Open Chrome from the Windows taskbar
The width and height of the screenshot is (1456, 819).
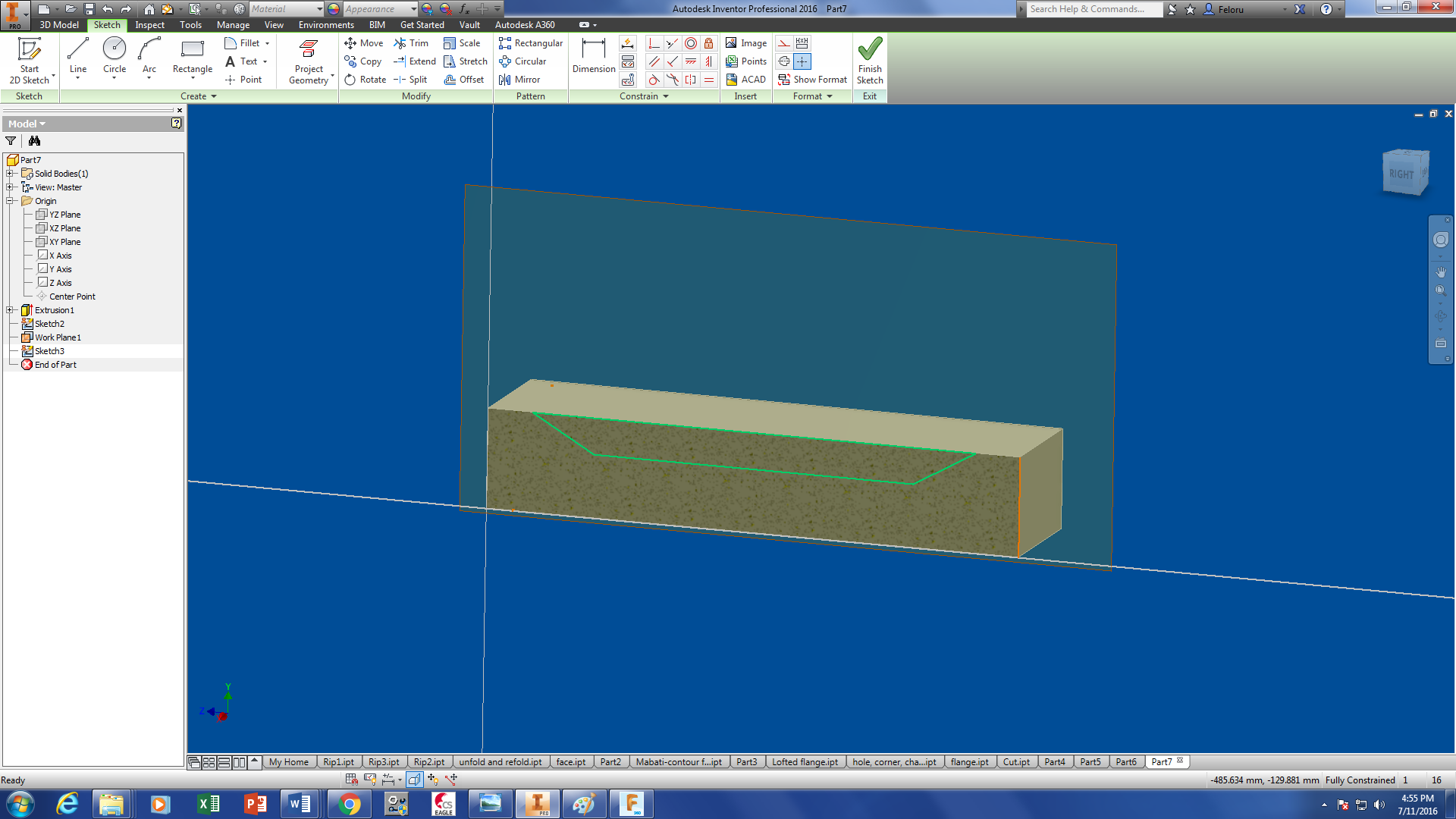tap(350, 804)
